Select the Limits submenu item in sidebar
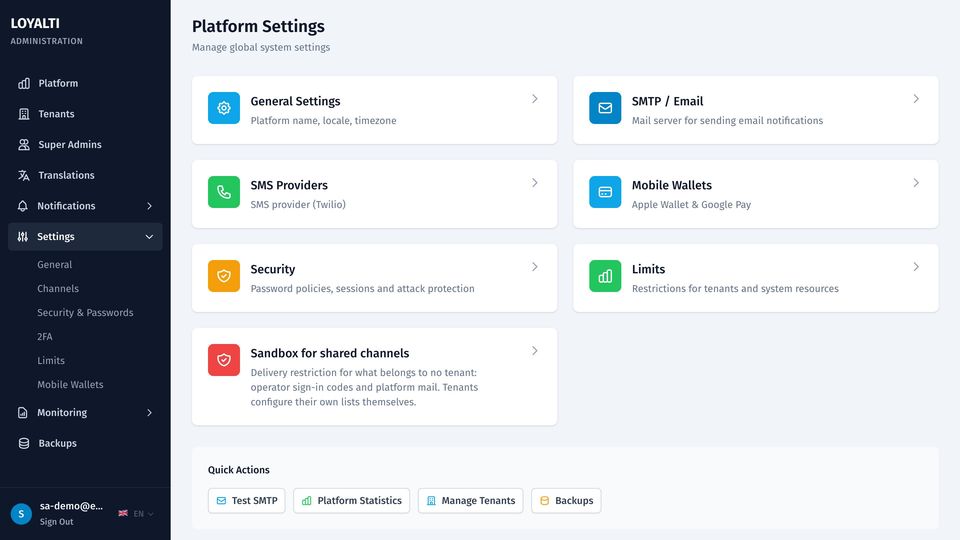Viewport: 960px width, 540px height. 51,361
